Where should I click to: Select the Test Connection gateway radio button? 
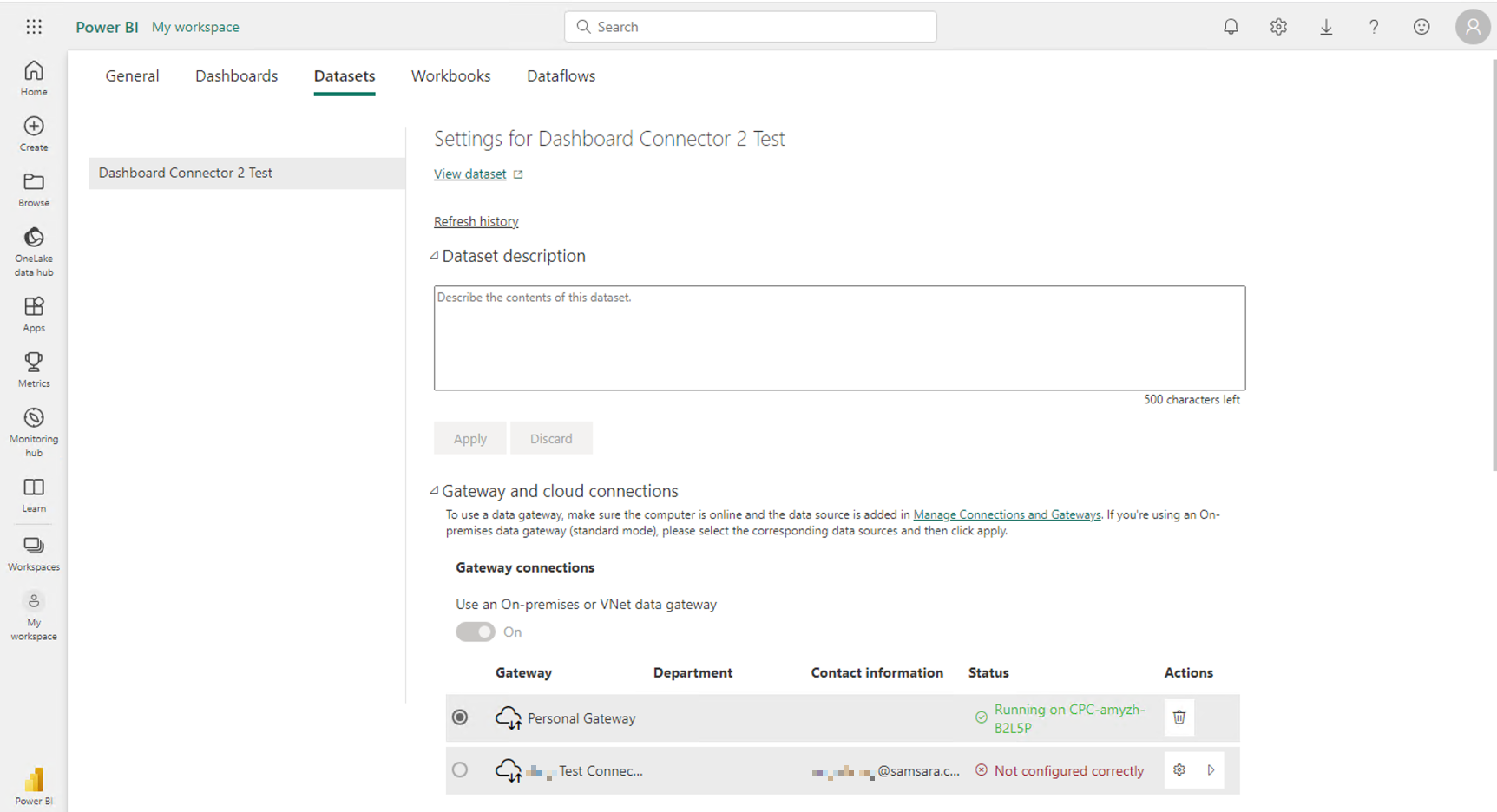(460, 769)
